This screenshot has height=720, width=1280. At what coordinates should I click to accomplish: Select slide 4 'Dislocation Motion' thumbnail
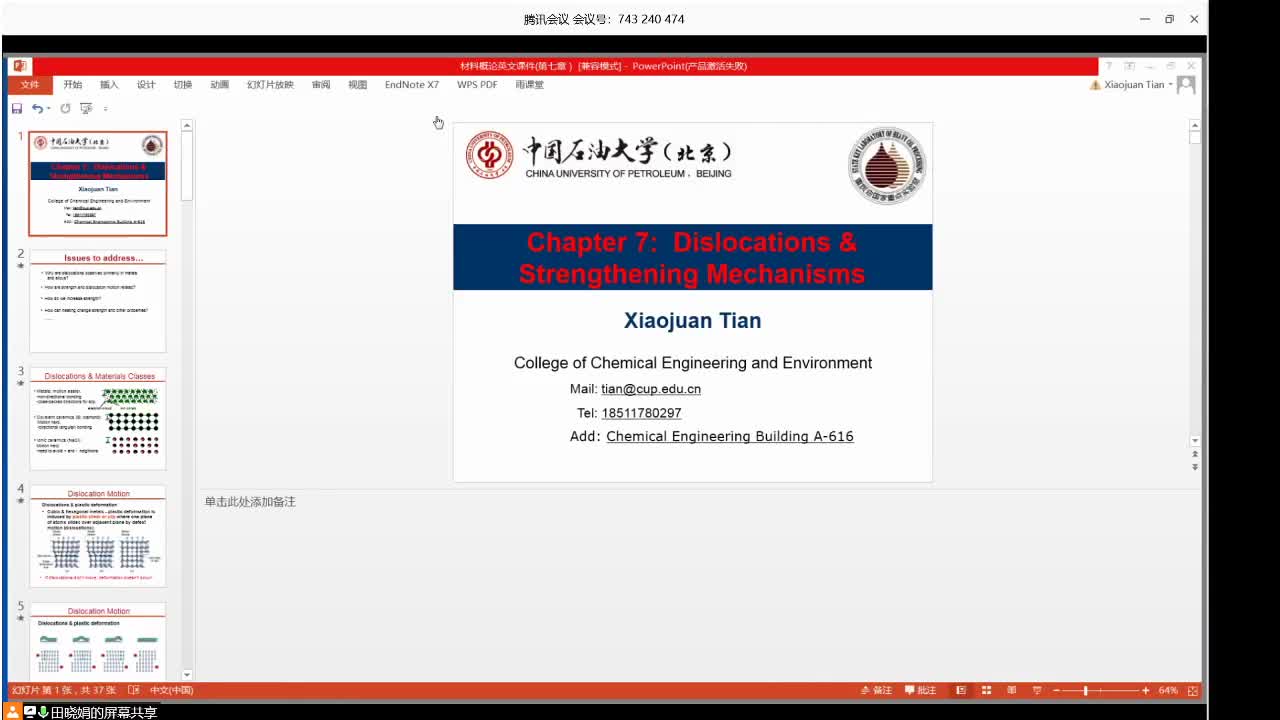(98, 535)
